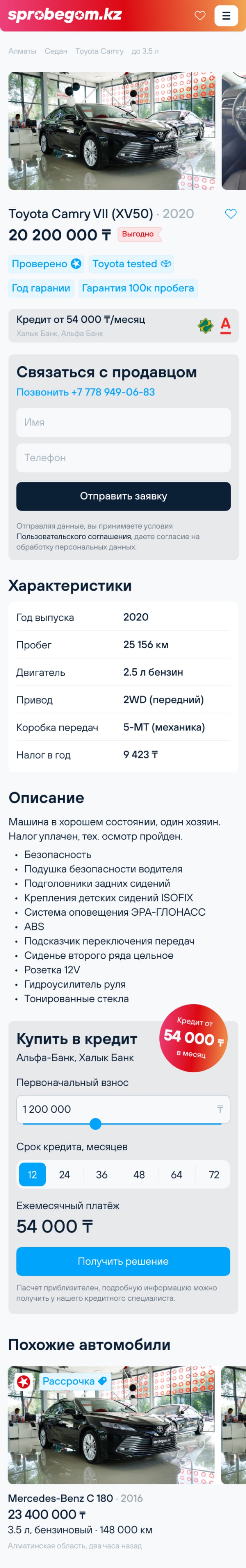Open the hamburger menu in the header

226,16
